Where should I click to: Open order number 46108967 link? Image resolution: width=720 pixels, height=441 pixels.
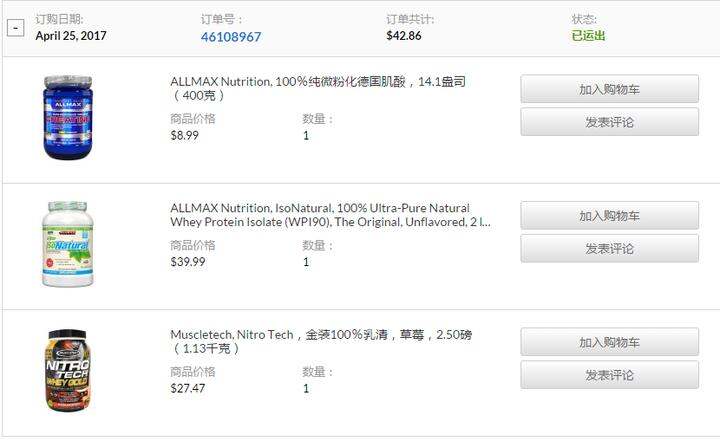coord(231,37)
